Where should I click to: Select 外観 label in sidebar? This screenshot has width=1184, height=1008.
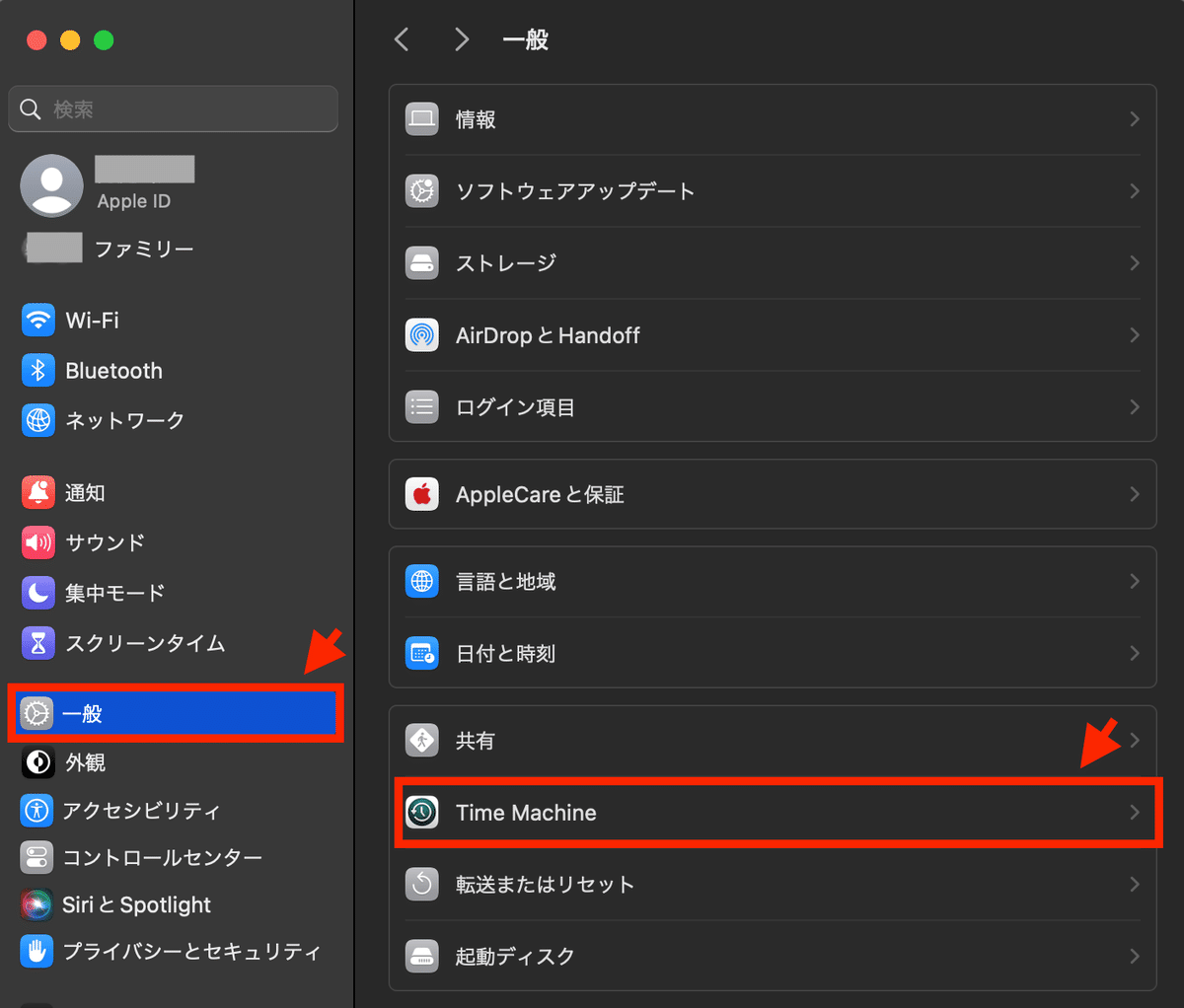tap(85, 762)
